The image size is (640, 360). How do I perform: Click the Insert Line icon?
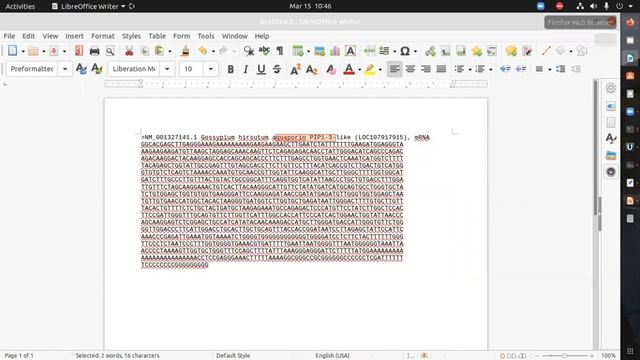coord(546,51)
